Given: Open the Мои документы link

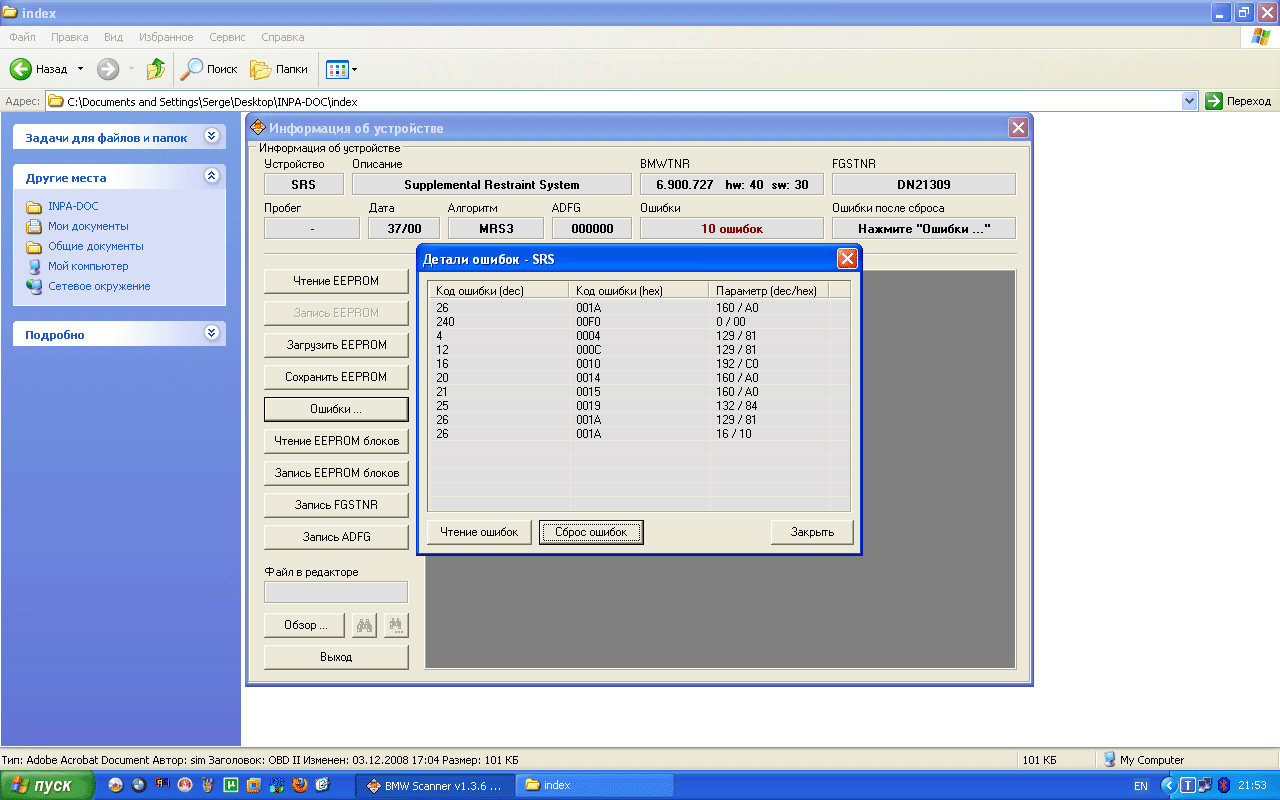Looking at the screenshot, I should click(88, 226).
